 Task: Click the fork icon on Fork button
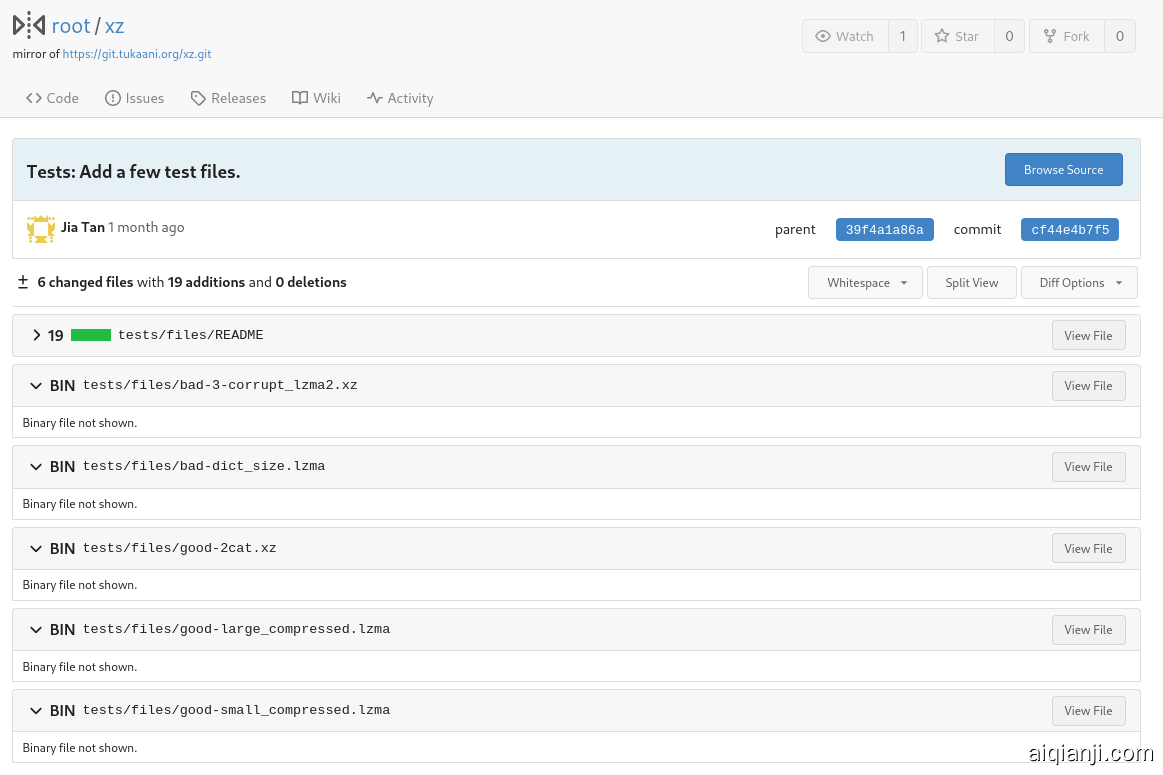(1049, 36)
